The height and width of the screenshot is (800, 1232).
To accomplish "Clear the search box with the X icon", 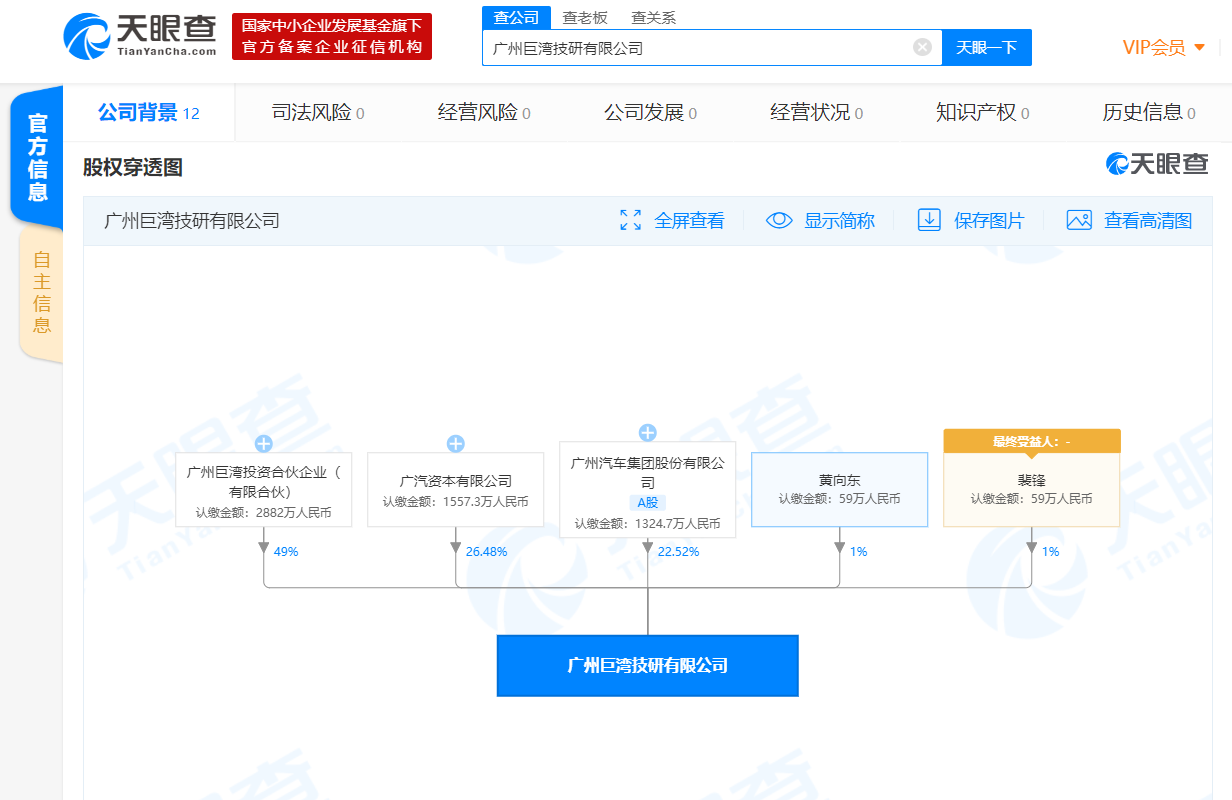I will 922,47.
